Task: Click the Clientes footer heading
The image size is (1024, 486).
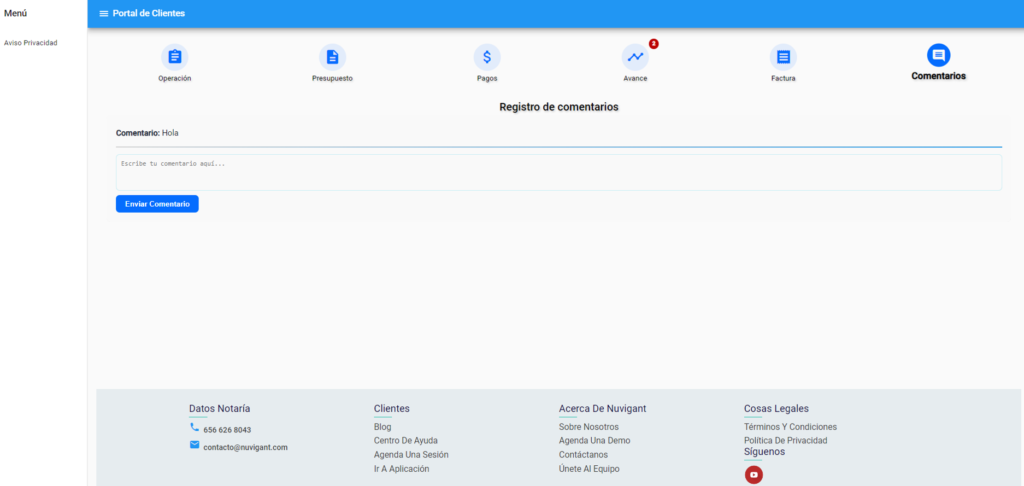Action: pos(392,408)
